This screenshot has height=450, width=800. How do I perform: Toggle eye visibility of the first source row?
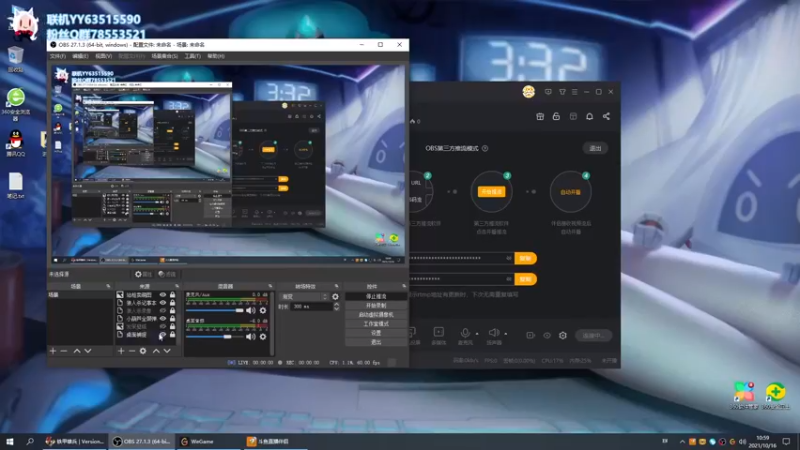pyautogui.click(x=163, y=295)
